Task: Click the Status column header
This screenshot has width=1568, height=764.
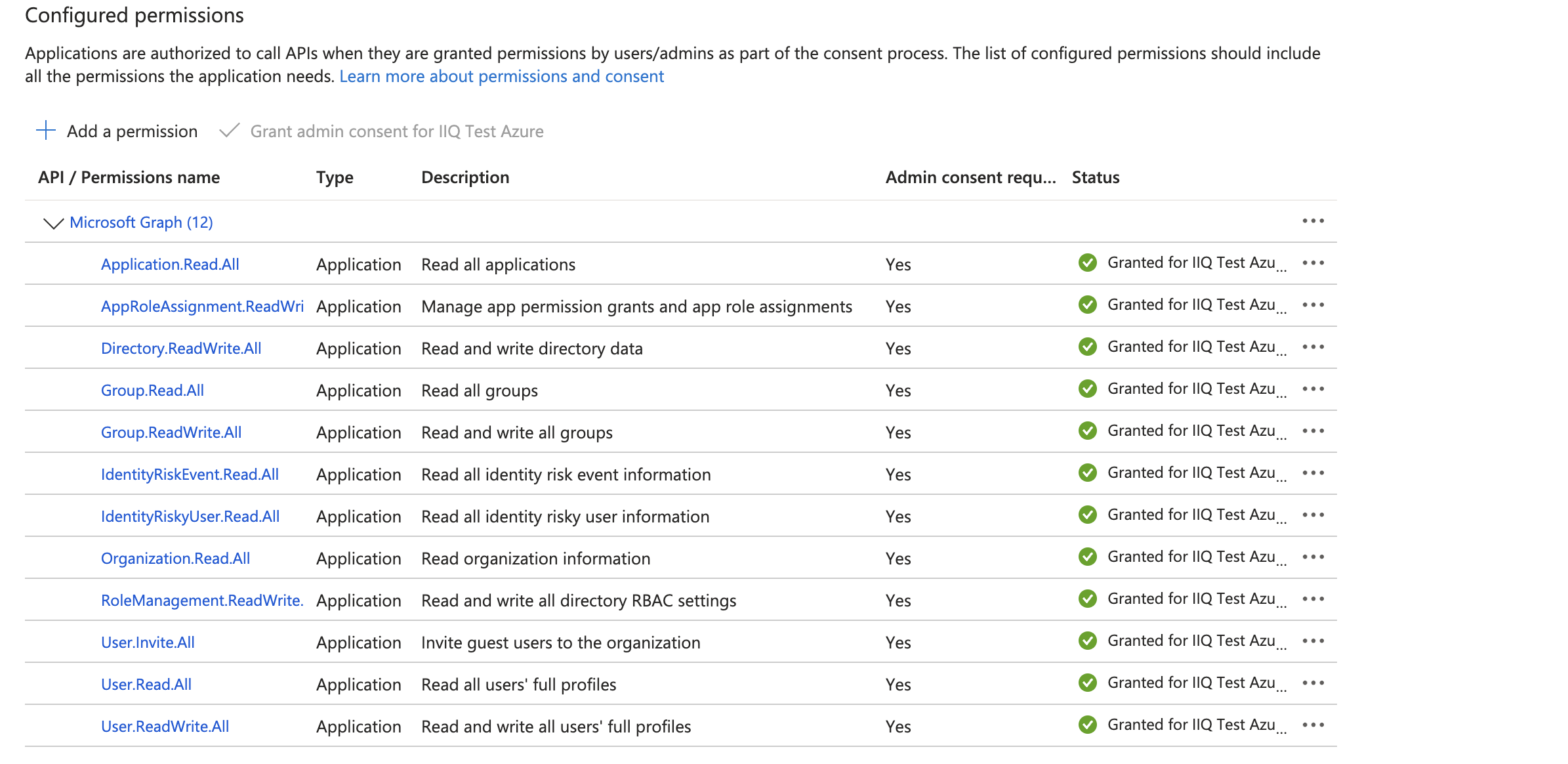Action: click(x=1095, y=177)
